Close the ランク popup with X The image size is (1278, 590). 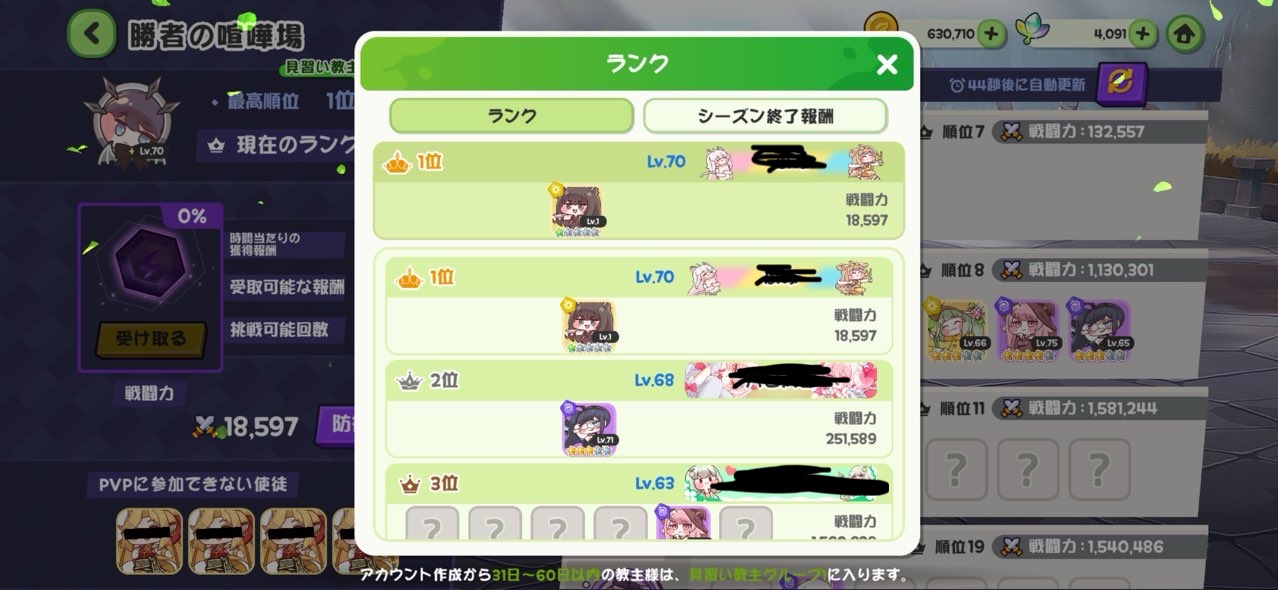(x=886, y=65)
